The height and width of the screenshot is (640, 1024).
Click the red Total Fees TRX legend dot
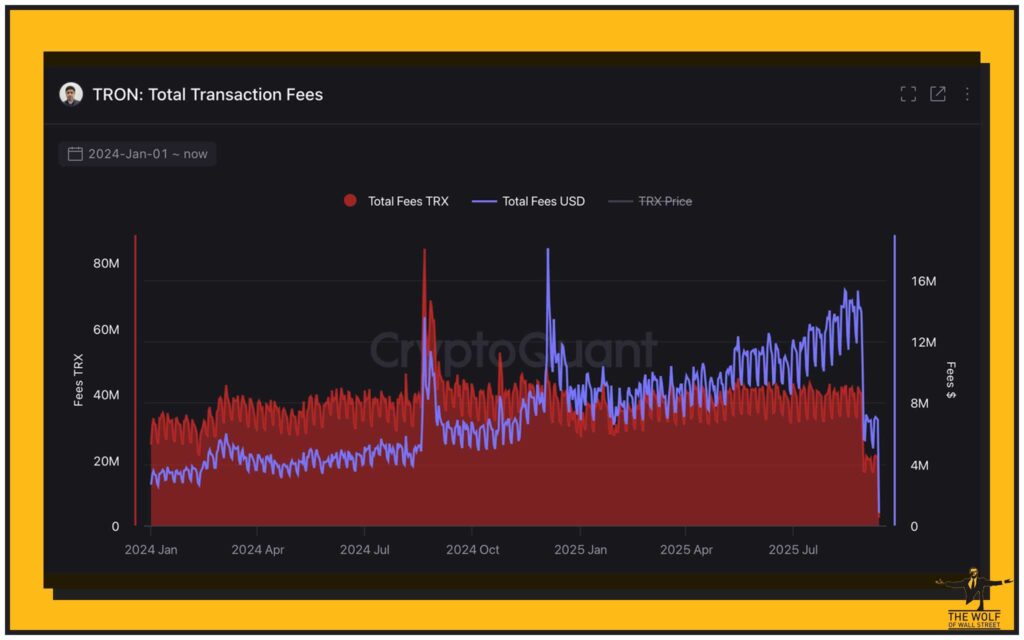(350, 200)
